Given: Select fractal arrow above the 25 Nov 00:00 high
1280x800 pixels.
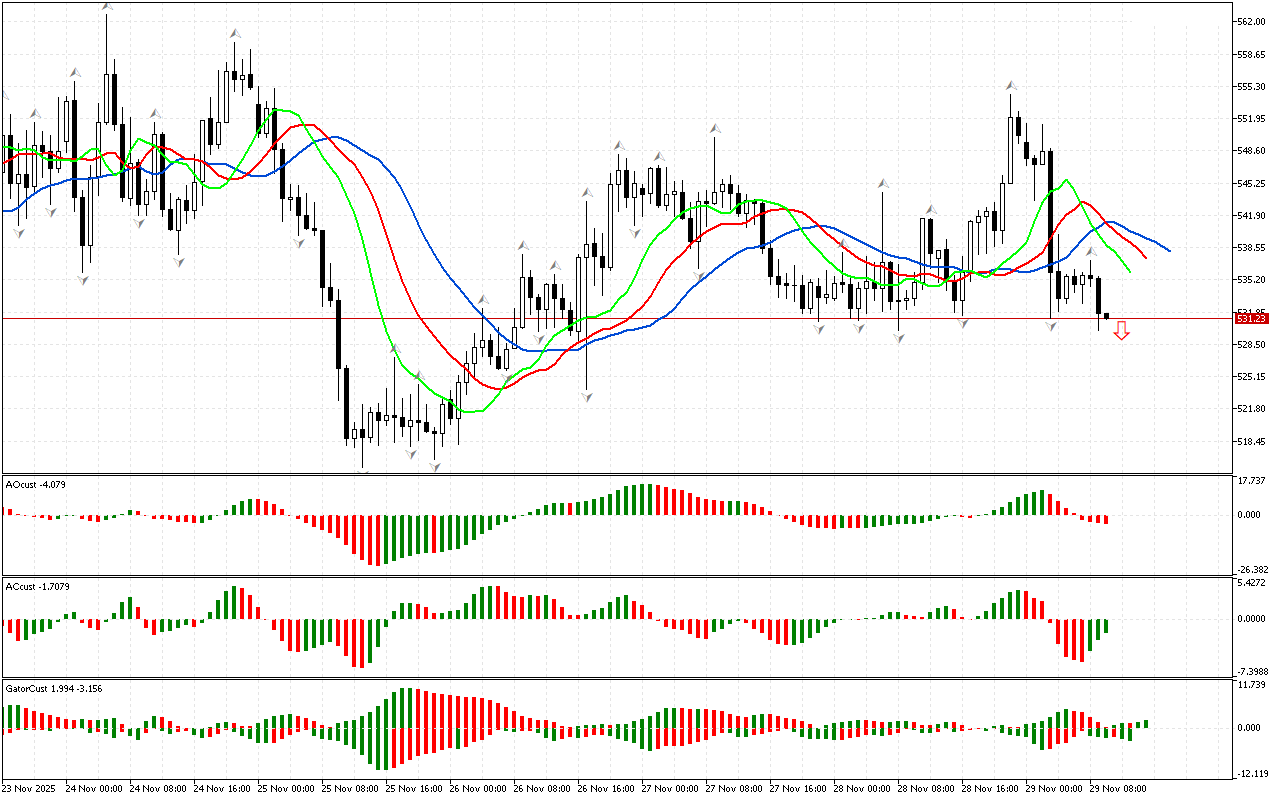Looking at the screenshot, I should tap(235, 34).
